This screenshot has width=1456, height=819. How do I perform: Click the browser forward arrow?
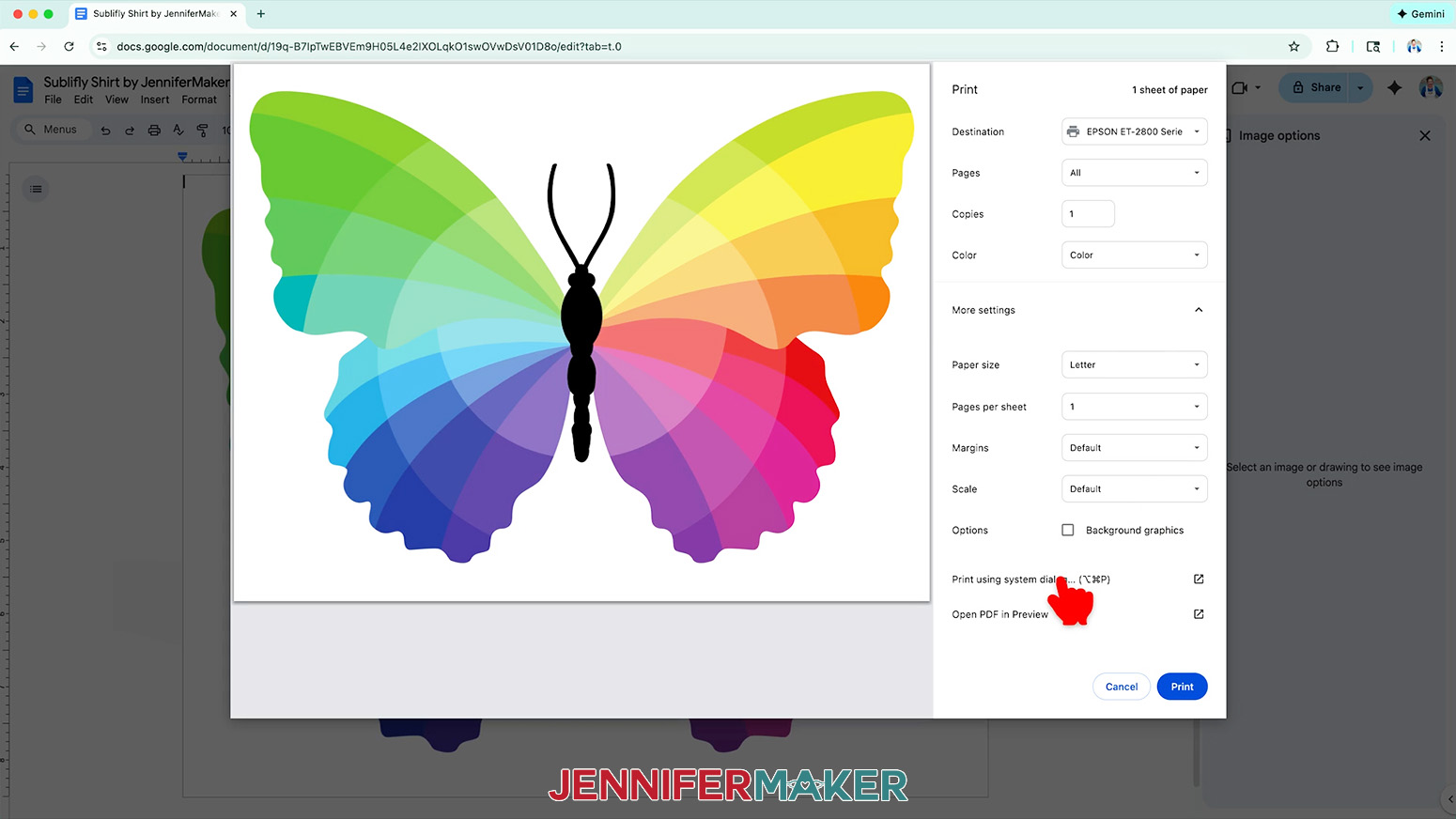[x=41, y=46]
